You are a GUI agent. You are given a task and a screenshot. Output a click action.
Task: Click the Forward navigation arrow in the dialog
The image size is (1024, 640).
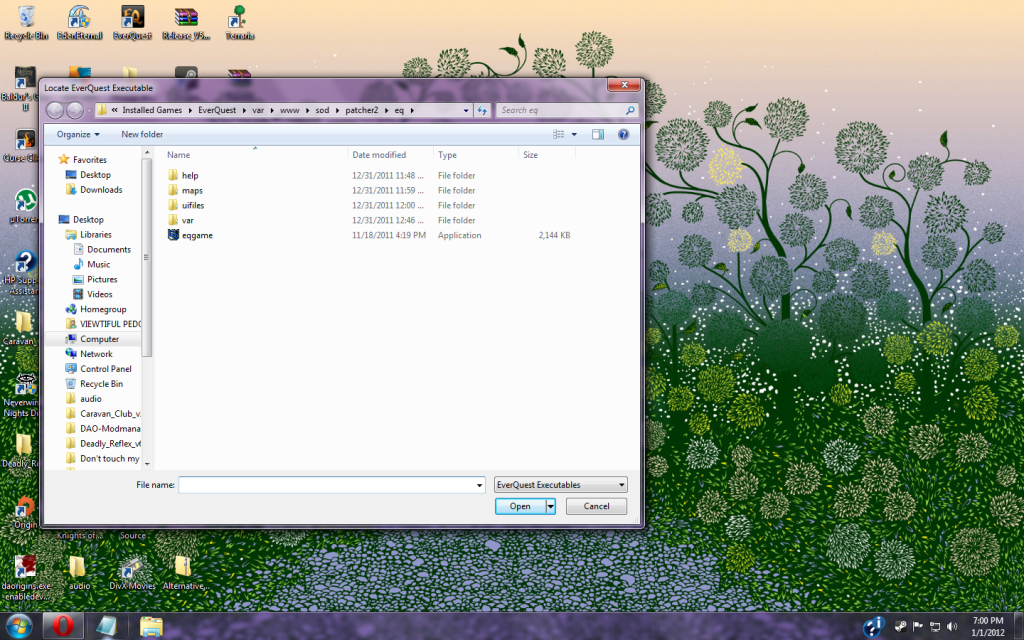(75, 110)
